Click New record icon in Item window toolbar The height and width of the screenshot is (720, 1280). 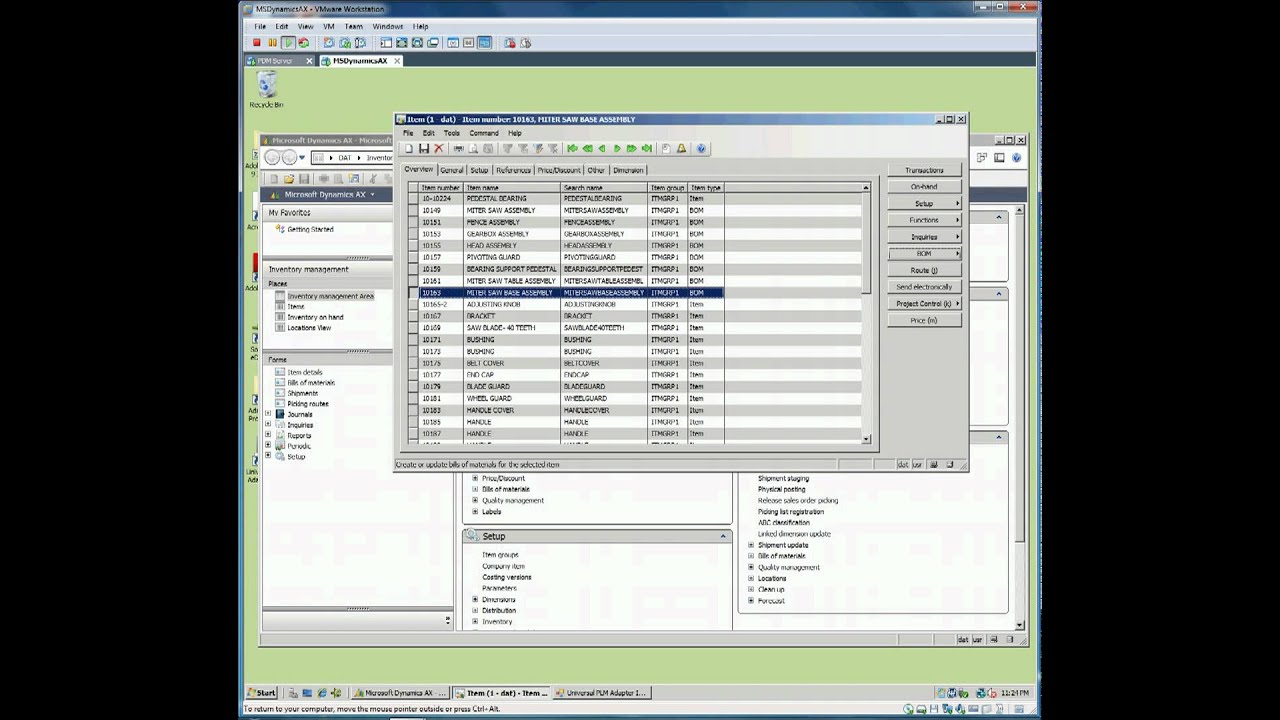(x=409, y=149)
